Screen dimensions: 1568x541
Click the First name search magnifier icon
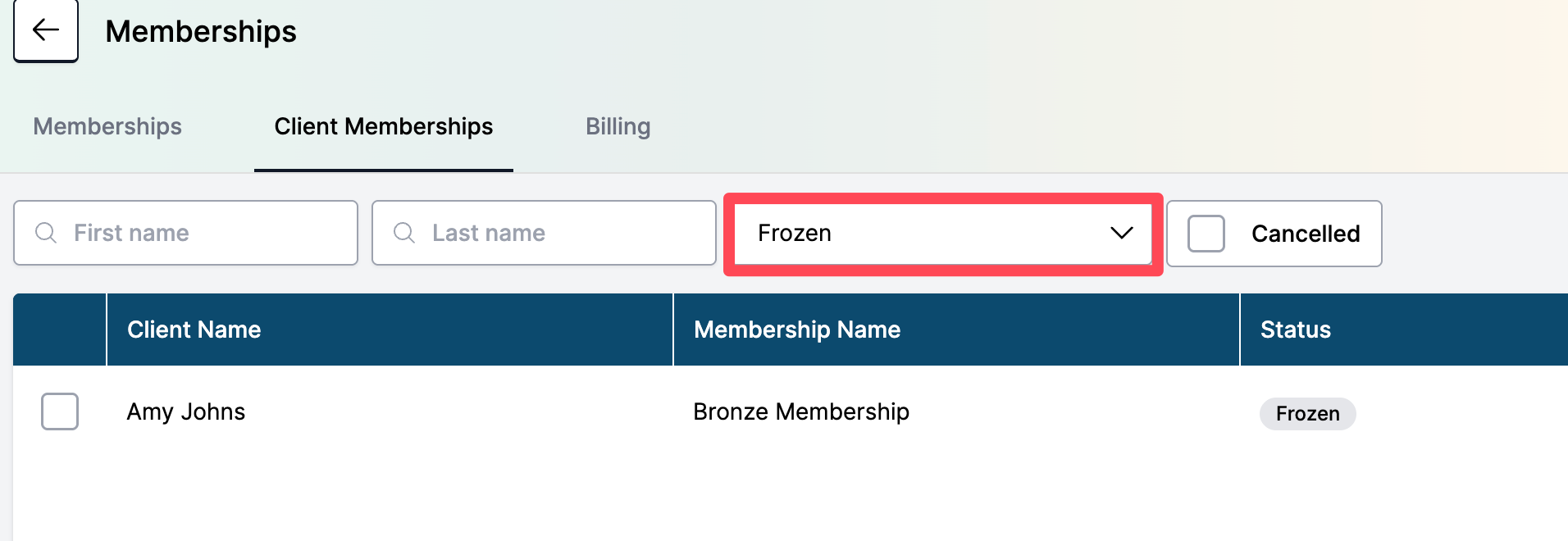(46, 233)
